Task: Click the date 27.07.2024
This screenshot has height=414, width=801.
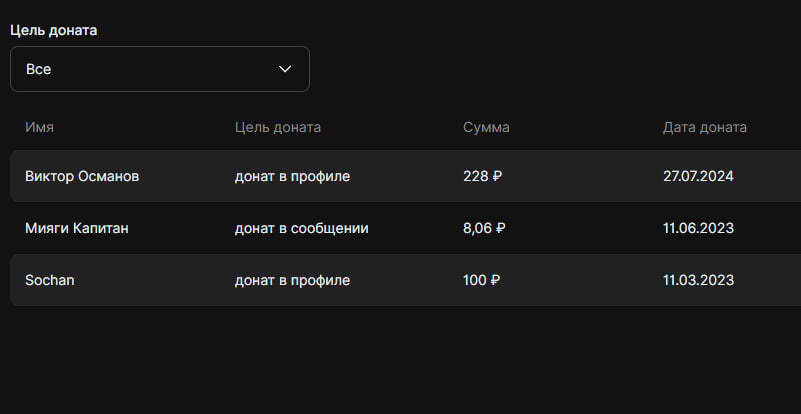Action: pyautogui.click(x=698, y=176)
